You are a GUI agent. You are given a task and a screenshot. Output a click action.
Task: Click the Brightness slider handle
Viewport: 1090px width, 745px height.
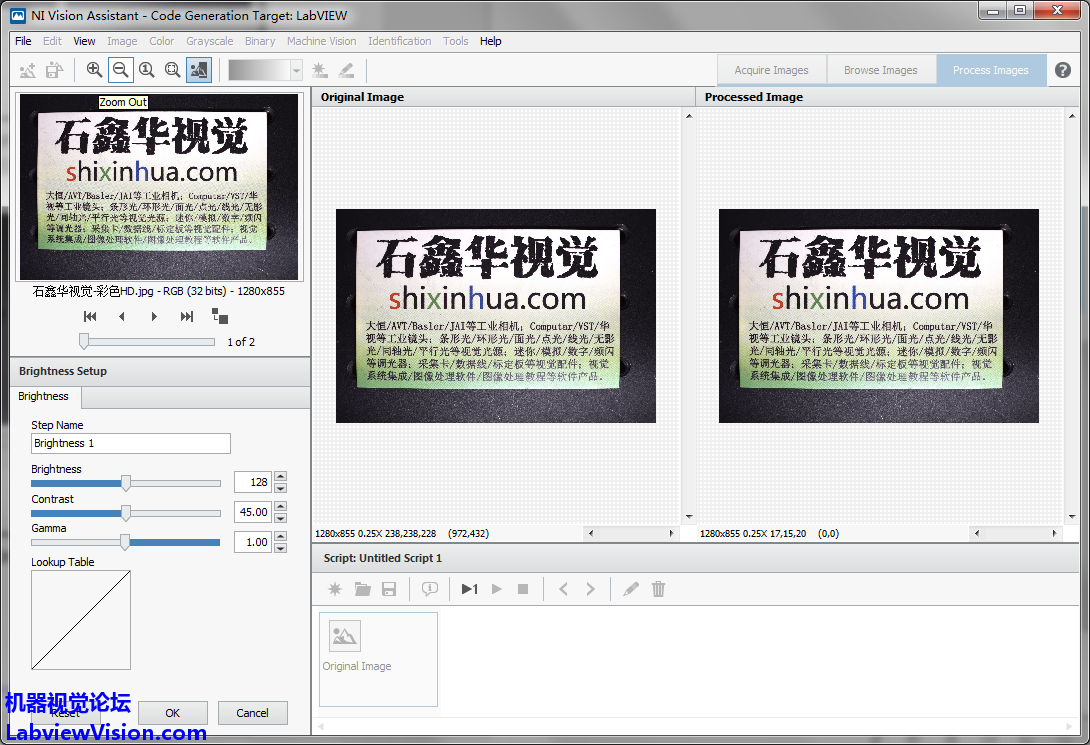coord(126,483)
